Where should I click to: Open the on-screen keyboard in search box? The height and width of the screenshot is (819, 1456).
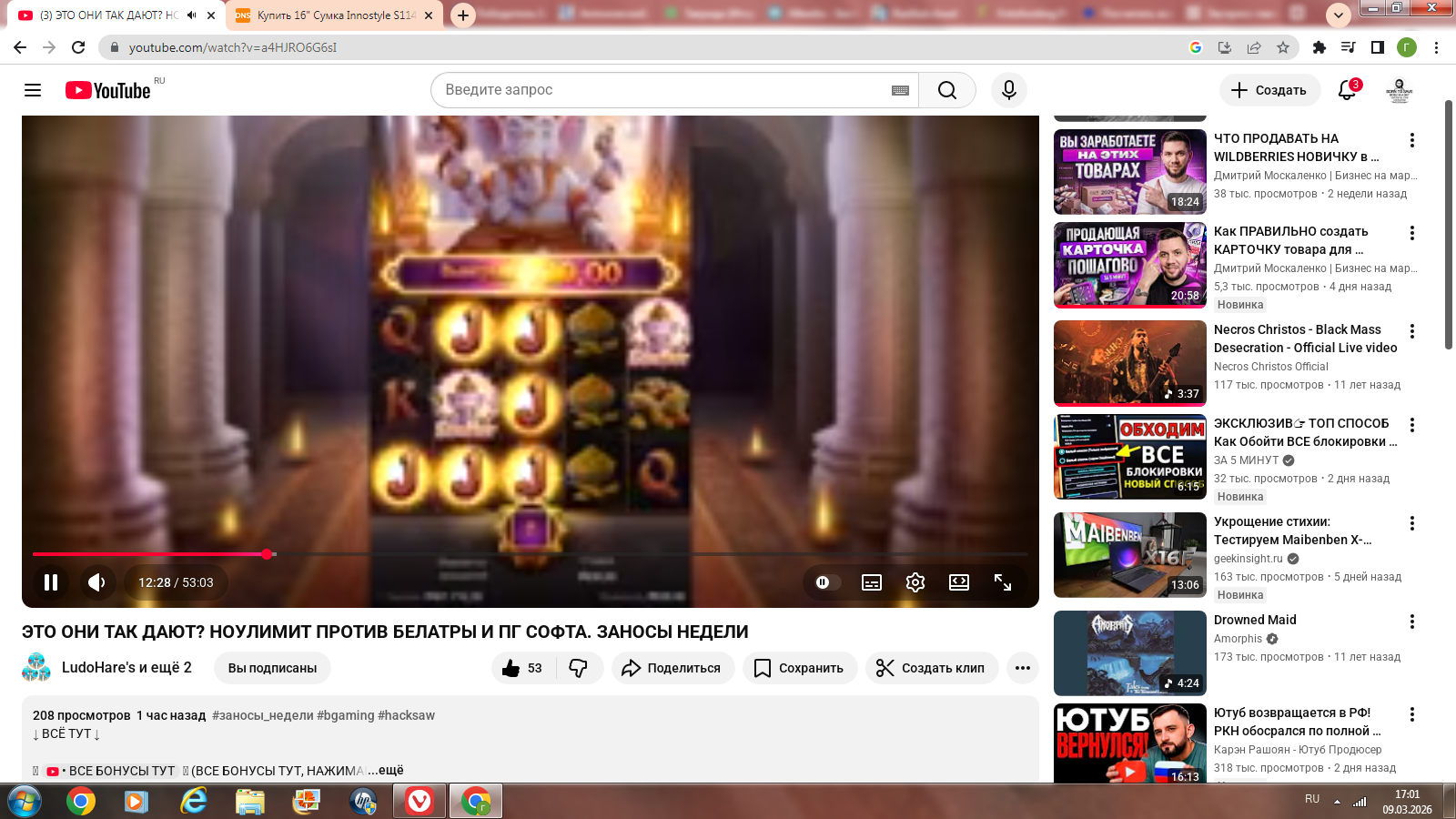coord(900,90)
